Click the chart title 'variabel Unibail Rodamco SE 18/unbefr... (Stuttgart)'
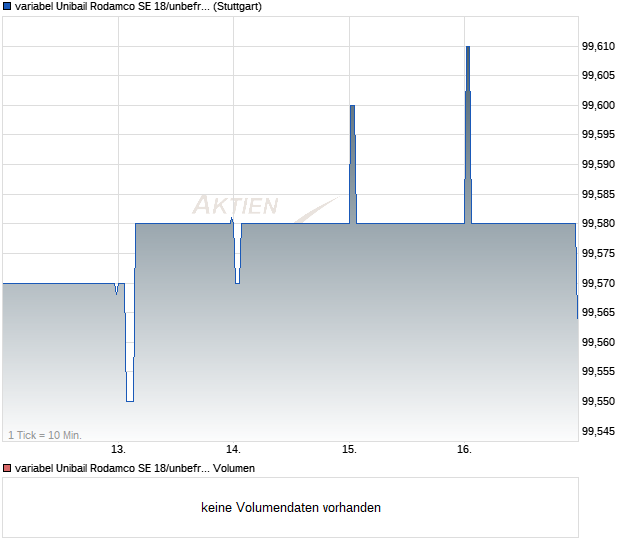 click(138, 7)
